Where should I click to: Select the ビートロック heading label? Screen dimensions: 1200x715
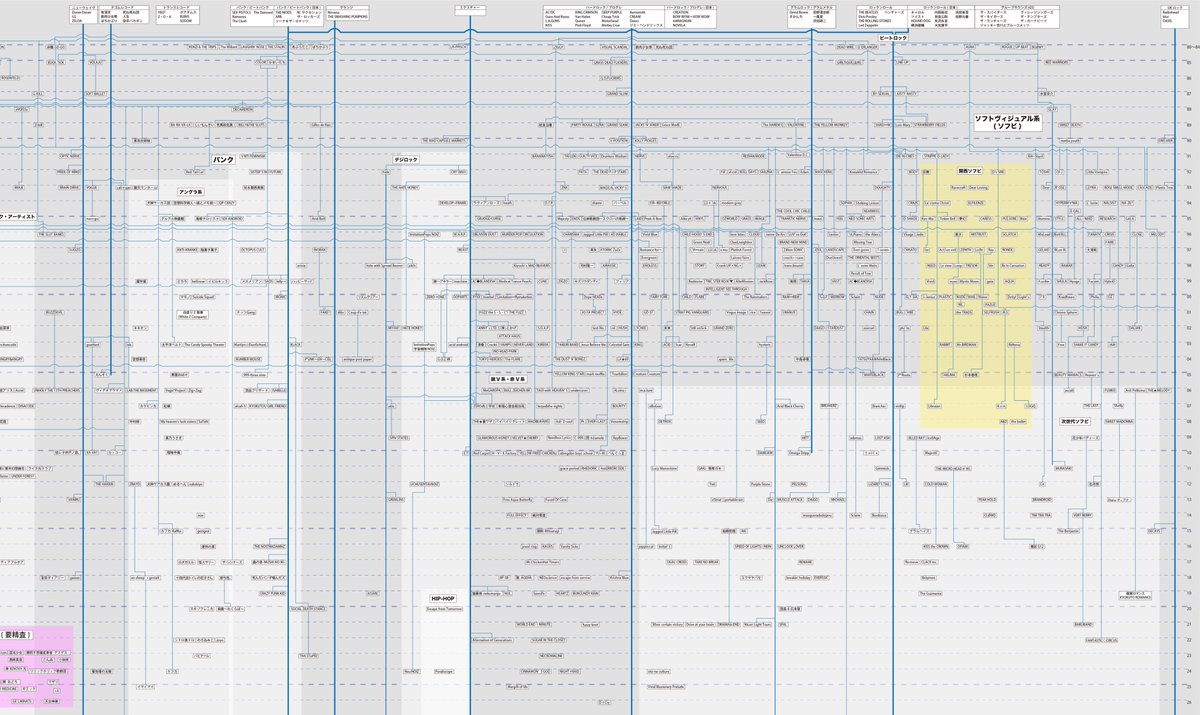pyautogui.click(x=893, y=36)
